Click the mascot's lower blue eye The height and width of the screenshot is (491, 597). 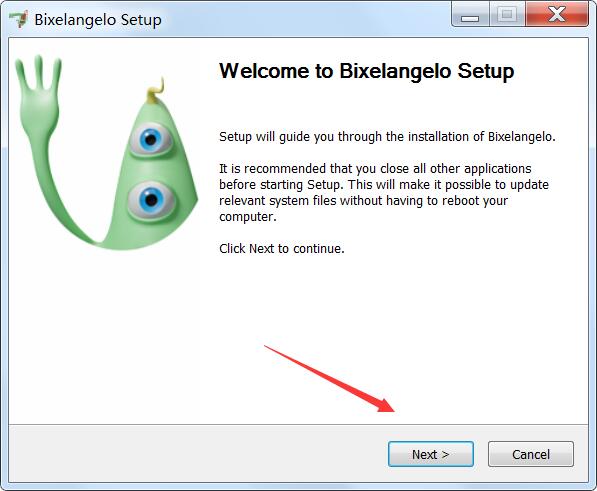pyautogui.click(x=151, y=200)
